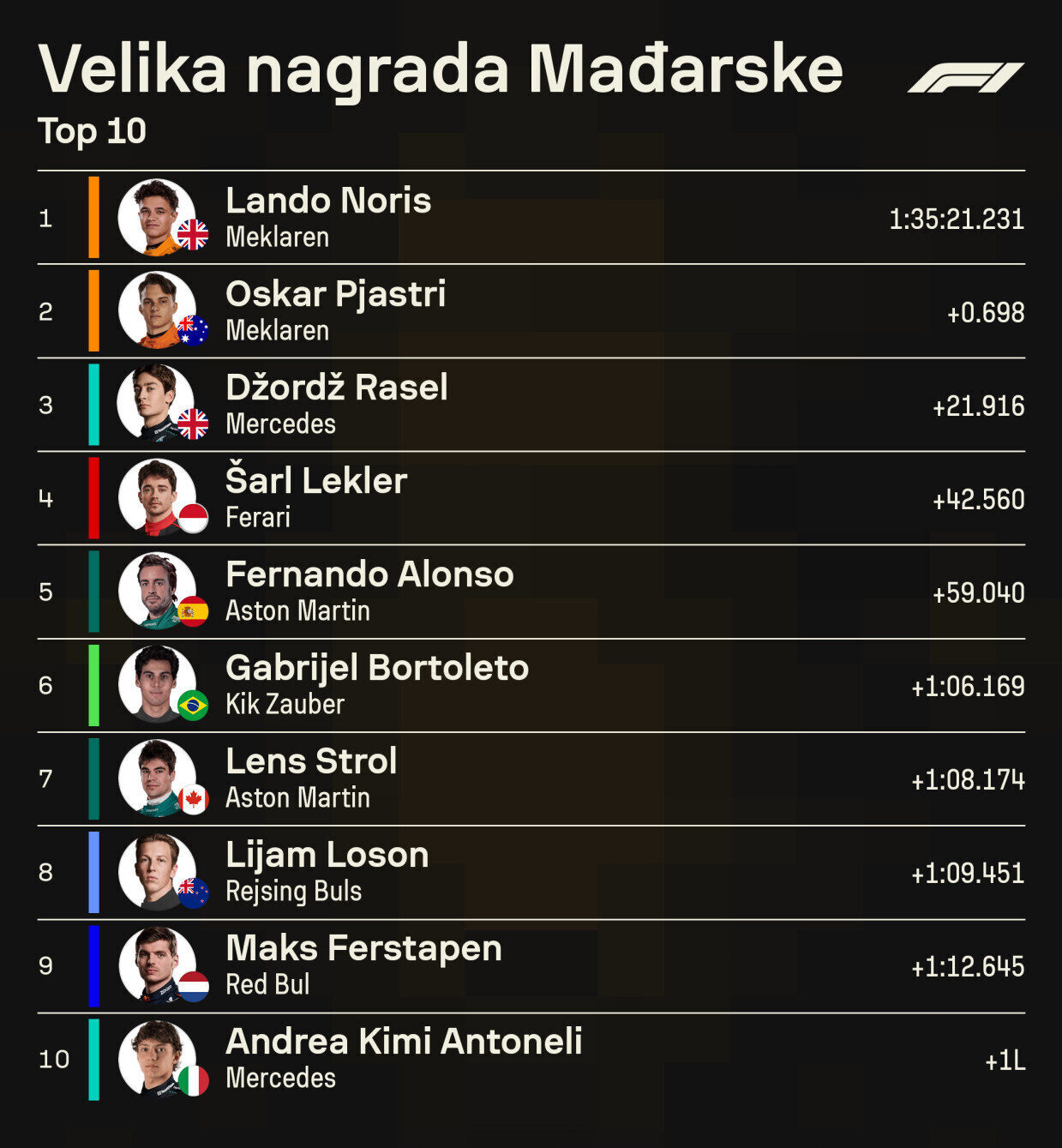This screenshot has height=1148, width=1062.
Task: Click the orange team bar next to Oskar Pjastri
Action: pos(93,310)
